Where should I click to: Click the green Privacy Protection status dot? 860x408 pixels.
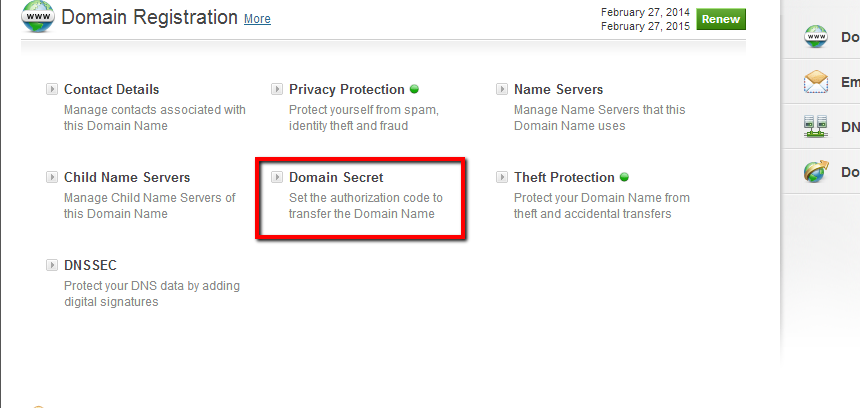(x=414, y=89)
